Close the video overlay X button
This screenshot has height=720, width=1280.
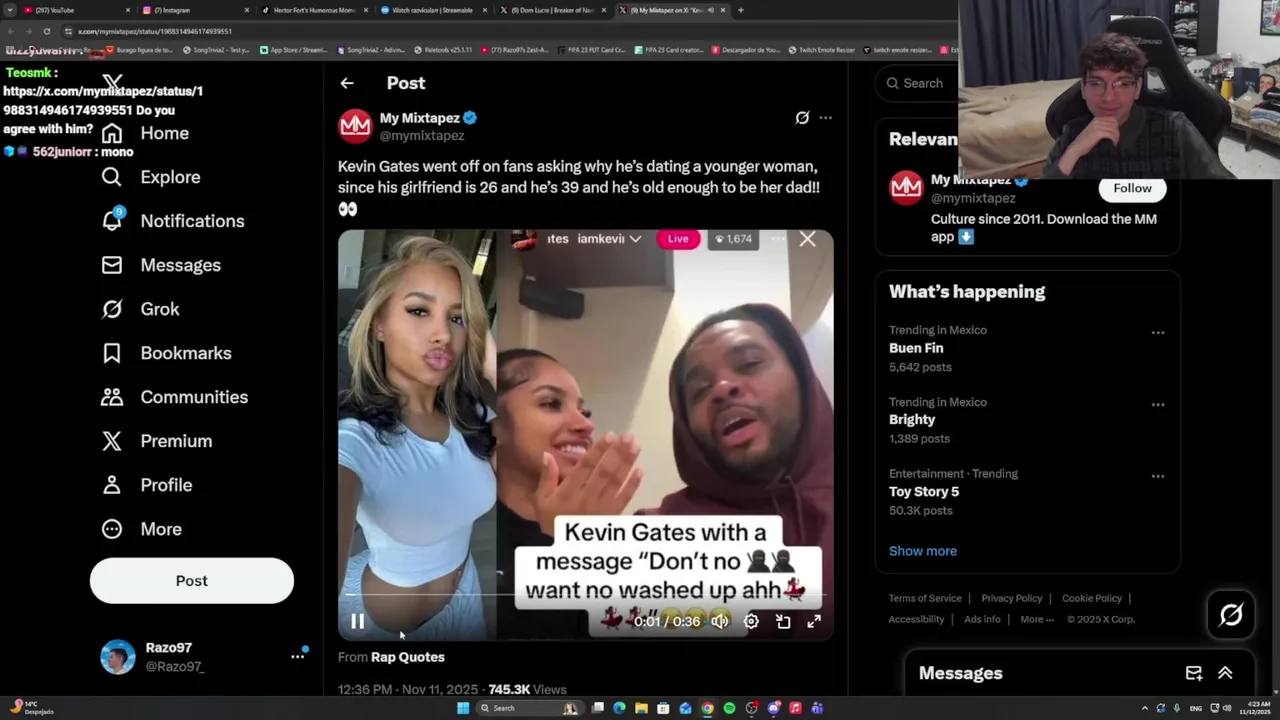808,239
